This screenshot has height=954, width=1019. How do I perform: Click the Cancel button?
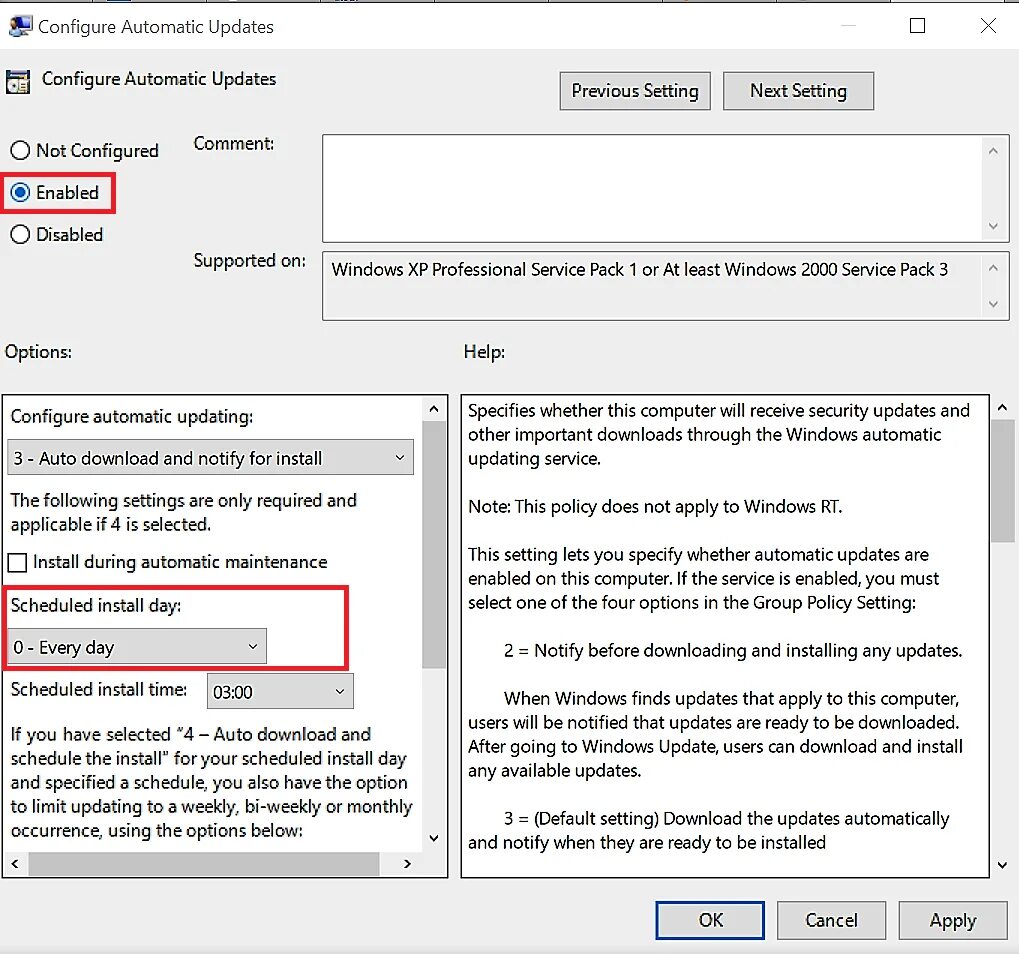click(831, 920)
